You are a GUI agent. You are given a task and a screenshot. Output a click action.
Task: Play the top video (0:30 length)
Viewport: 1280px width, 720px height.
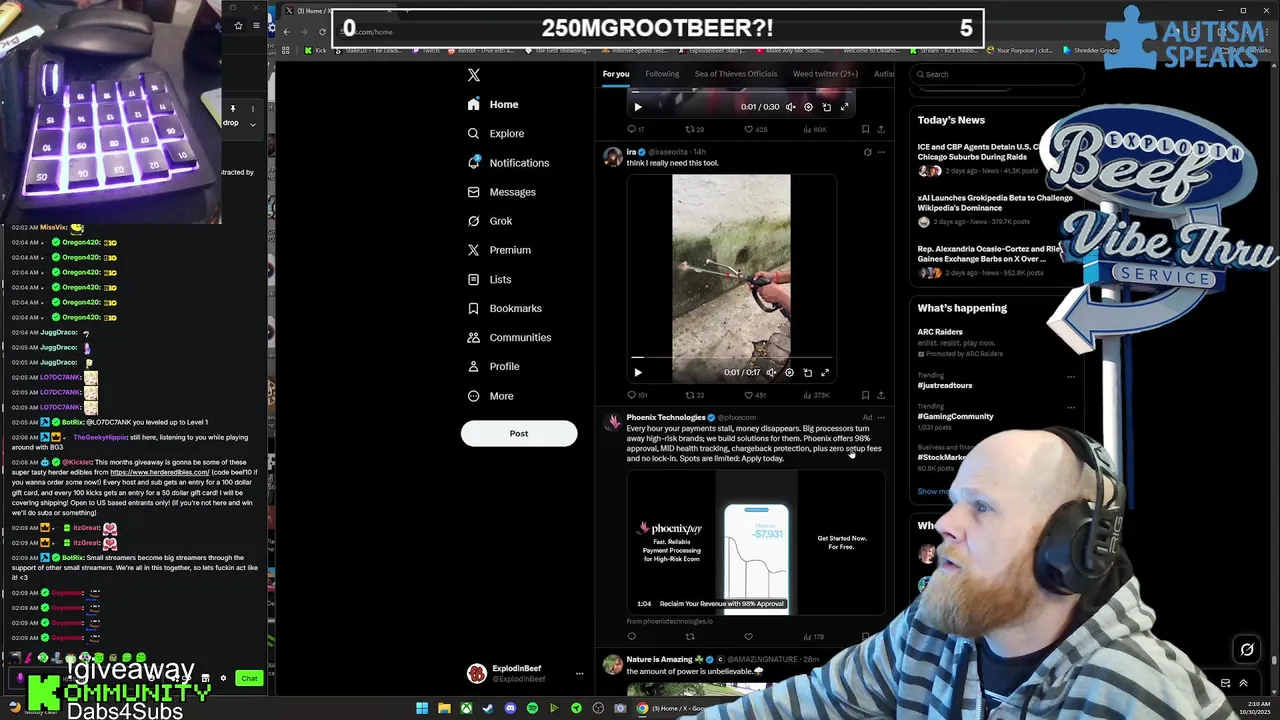click(x=638, y=107)
